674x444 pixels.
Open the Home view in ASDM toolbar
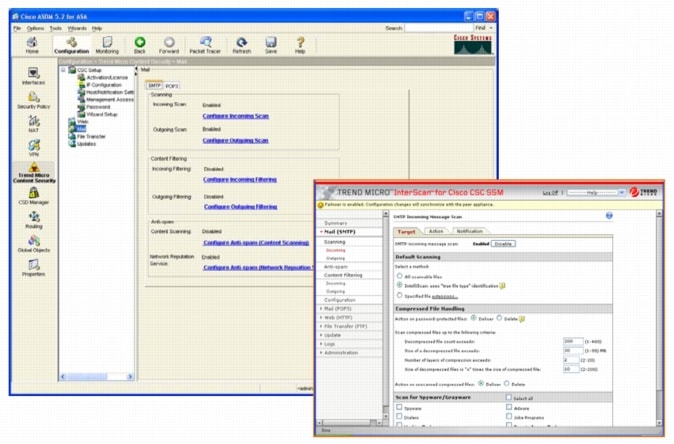32,45
